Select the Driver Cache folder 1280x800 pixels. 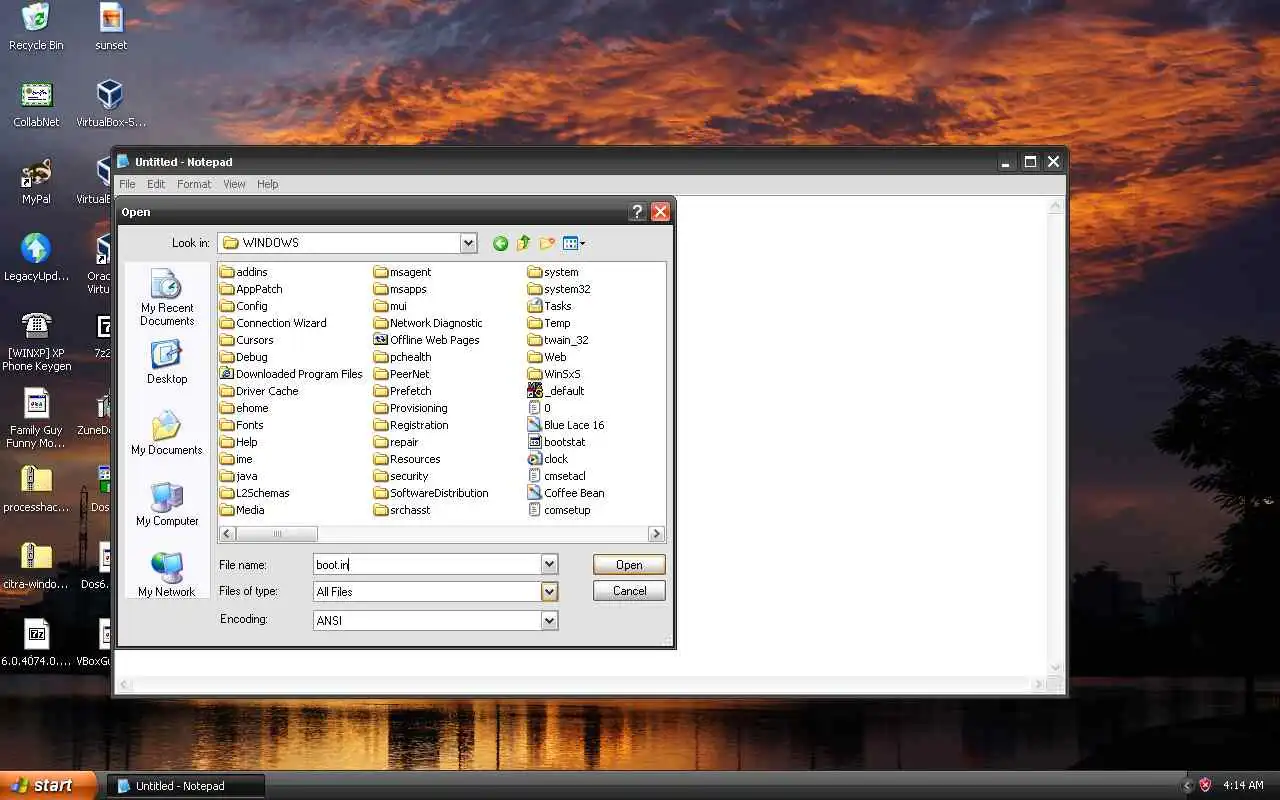click(x=259, y=391)
